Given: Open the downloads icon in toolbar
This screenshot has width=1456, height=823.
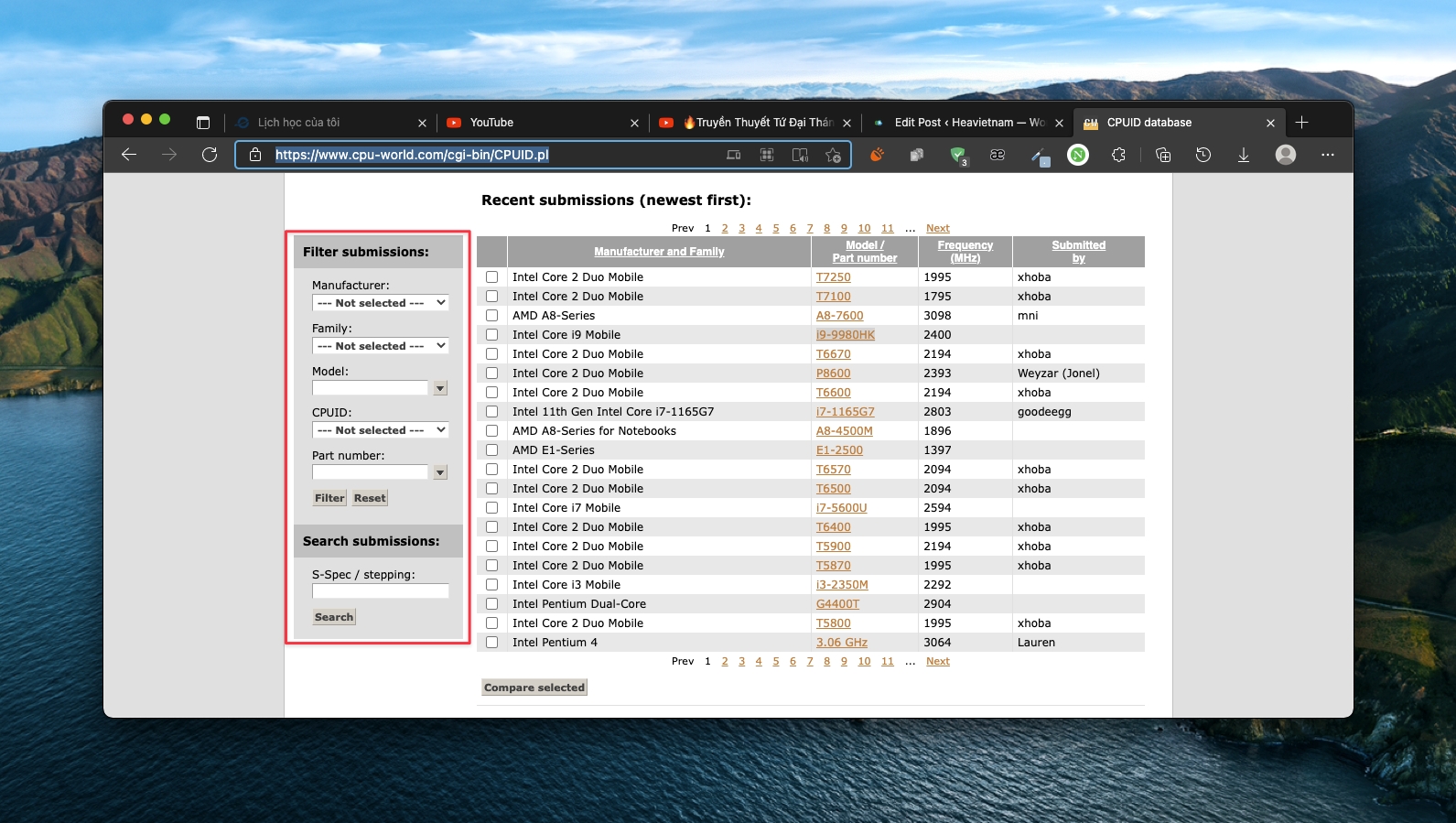Looking at the screenshot, I should [1243, 155].
